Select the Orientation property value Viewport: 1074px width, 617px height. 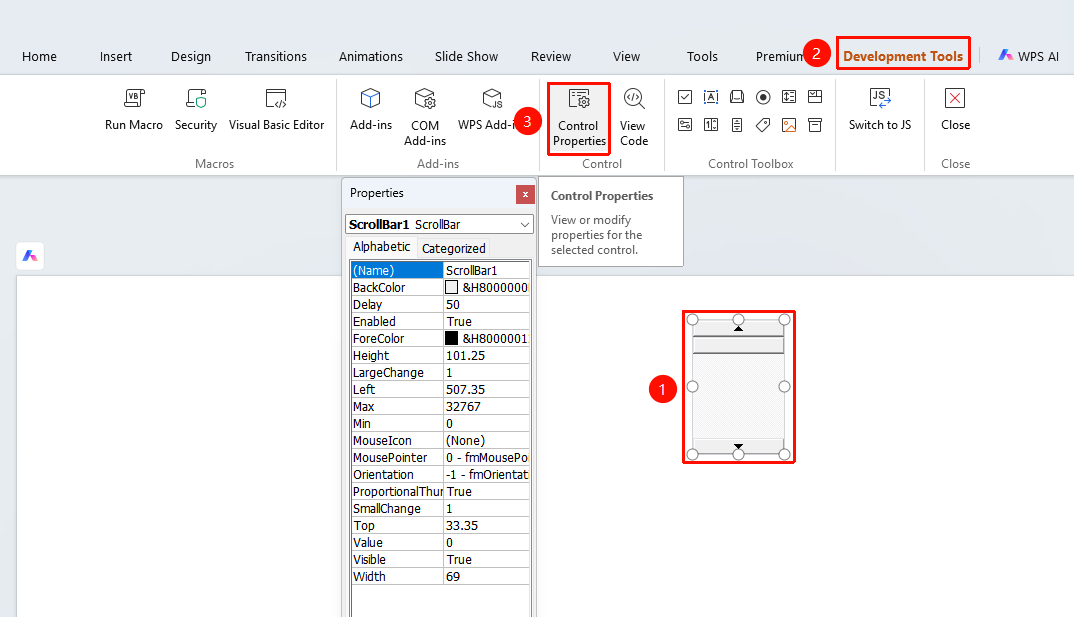pos(486,475)
